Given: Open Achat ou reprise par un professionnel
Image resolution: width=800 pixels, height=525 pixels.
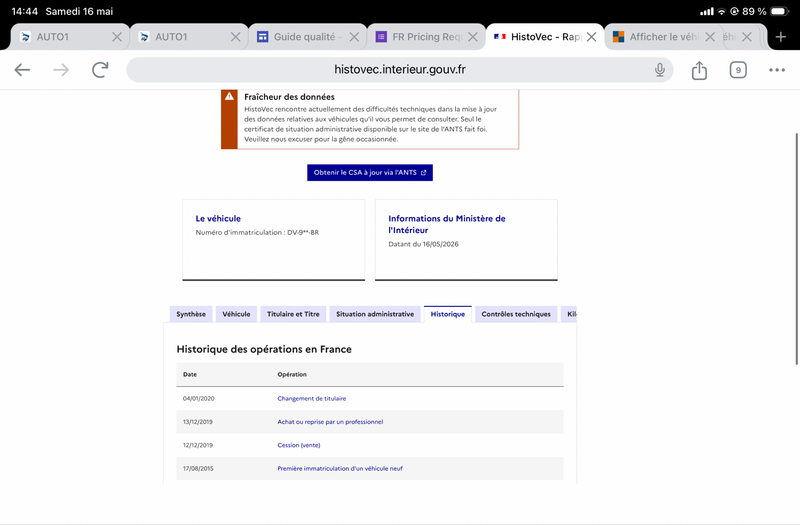Looking at the screenshot, I should [330, 422].
